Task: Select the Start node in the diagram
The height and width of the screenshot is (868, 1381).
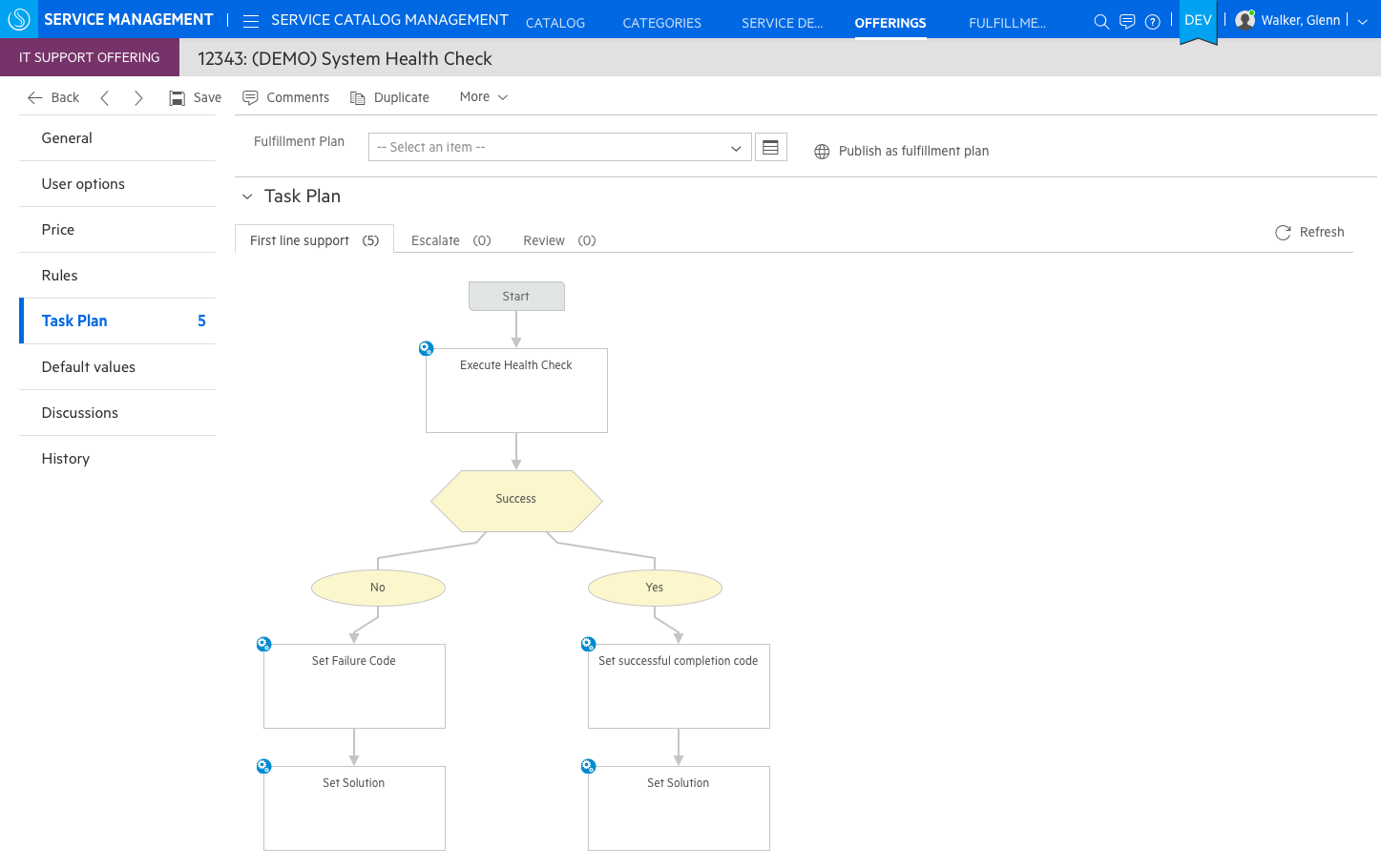Action: (x=516, y=296)
